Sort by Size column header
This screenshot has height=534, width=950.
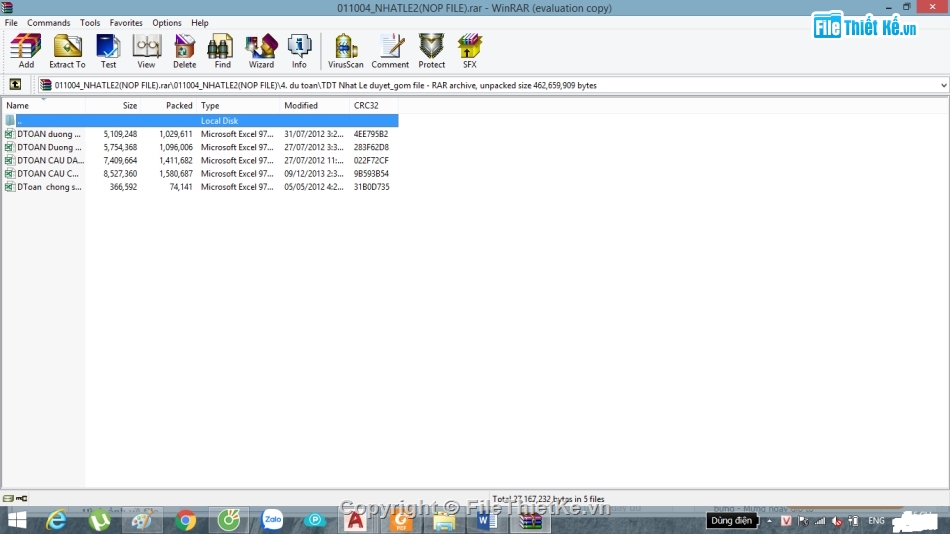[x=113, y=105]
